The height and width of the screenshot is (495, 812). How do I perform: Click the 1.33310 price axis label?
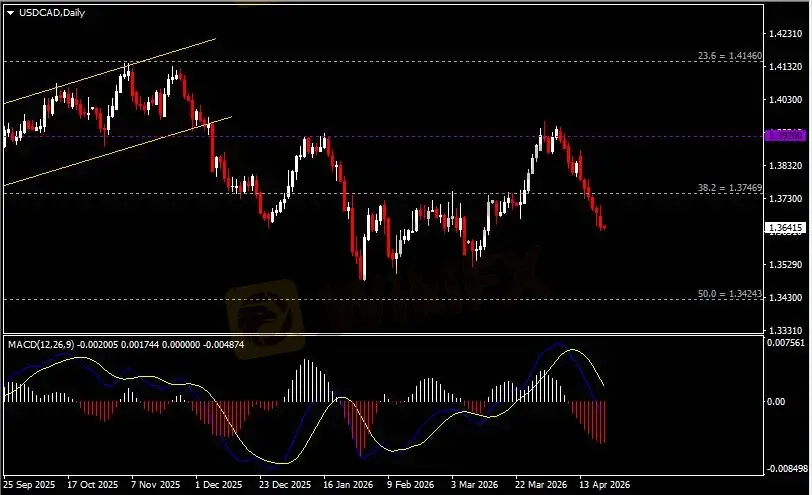pos(785,330)
